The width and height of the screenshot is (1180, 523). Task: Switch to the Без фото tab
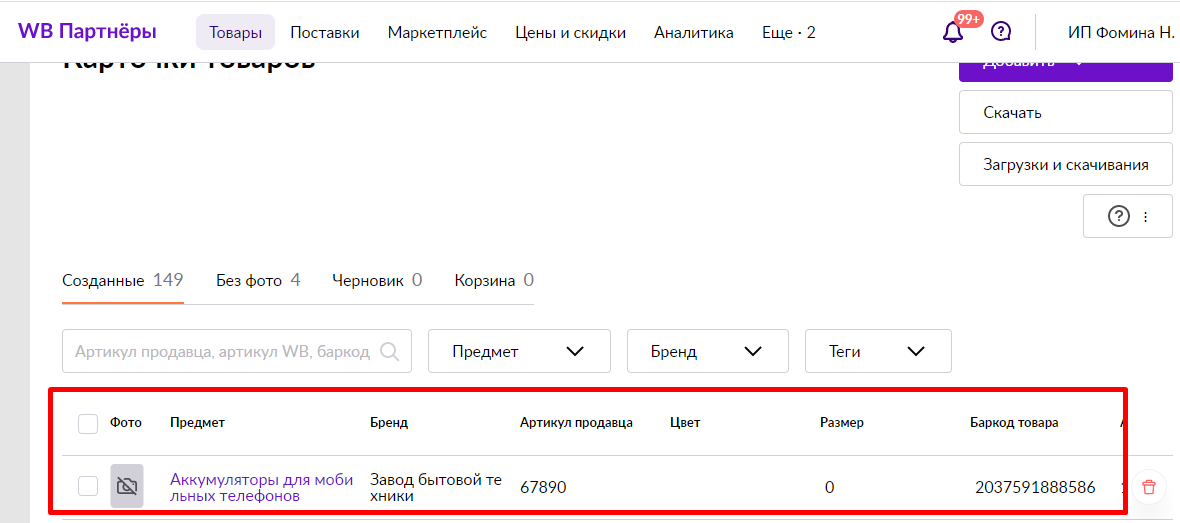tap(258, 281)
